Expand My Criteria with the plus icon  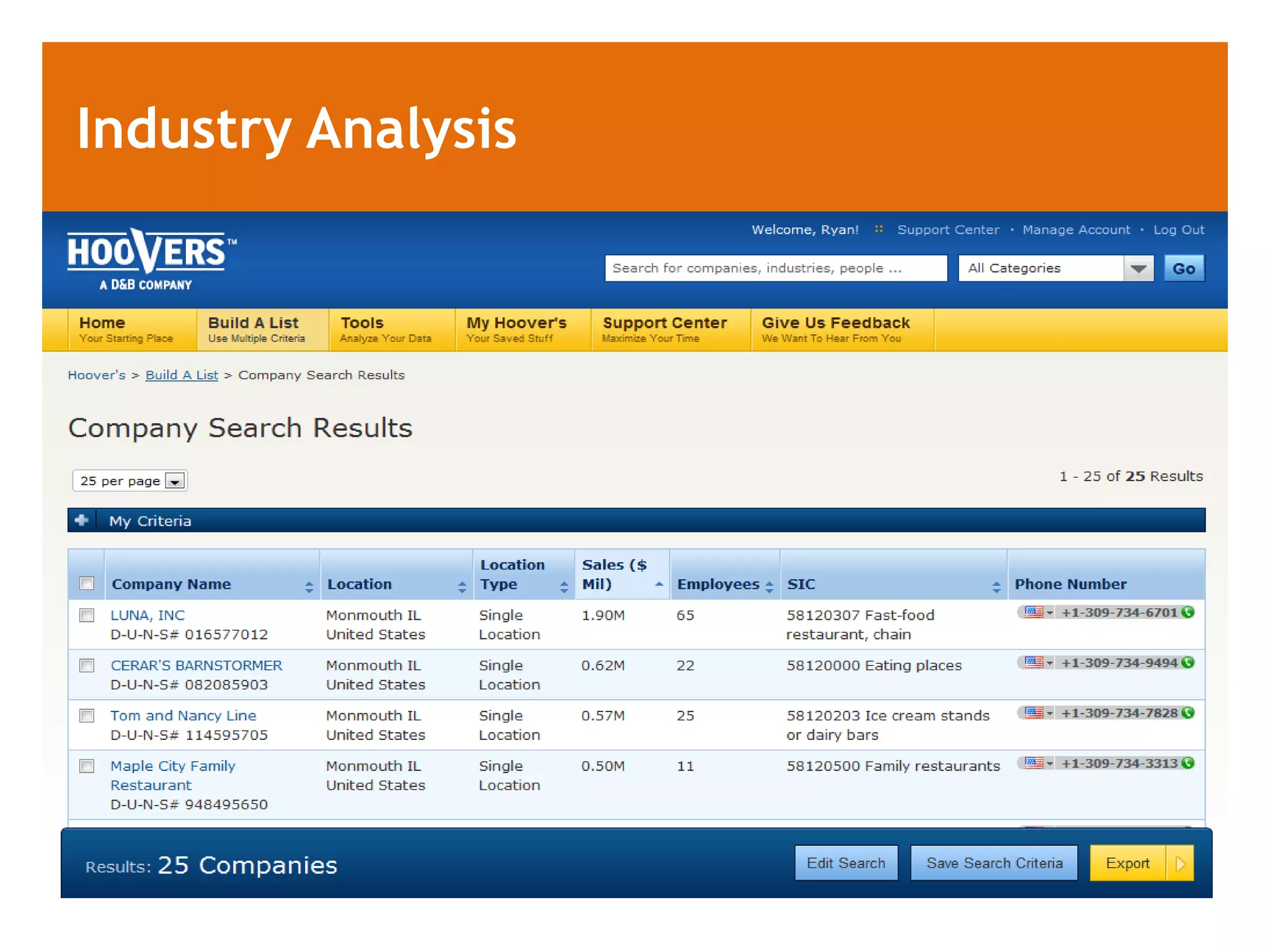point(82,520)
